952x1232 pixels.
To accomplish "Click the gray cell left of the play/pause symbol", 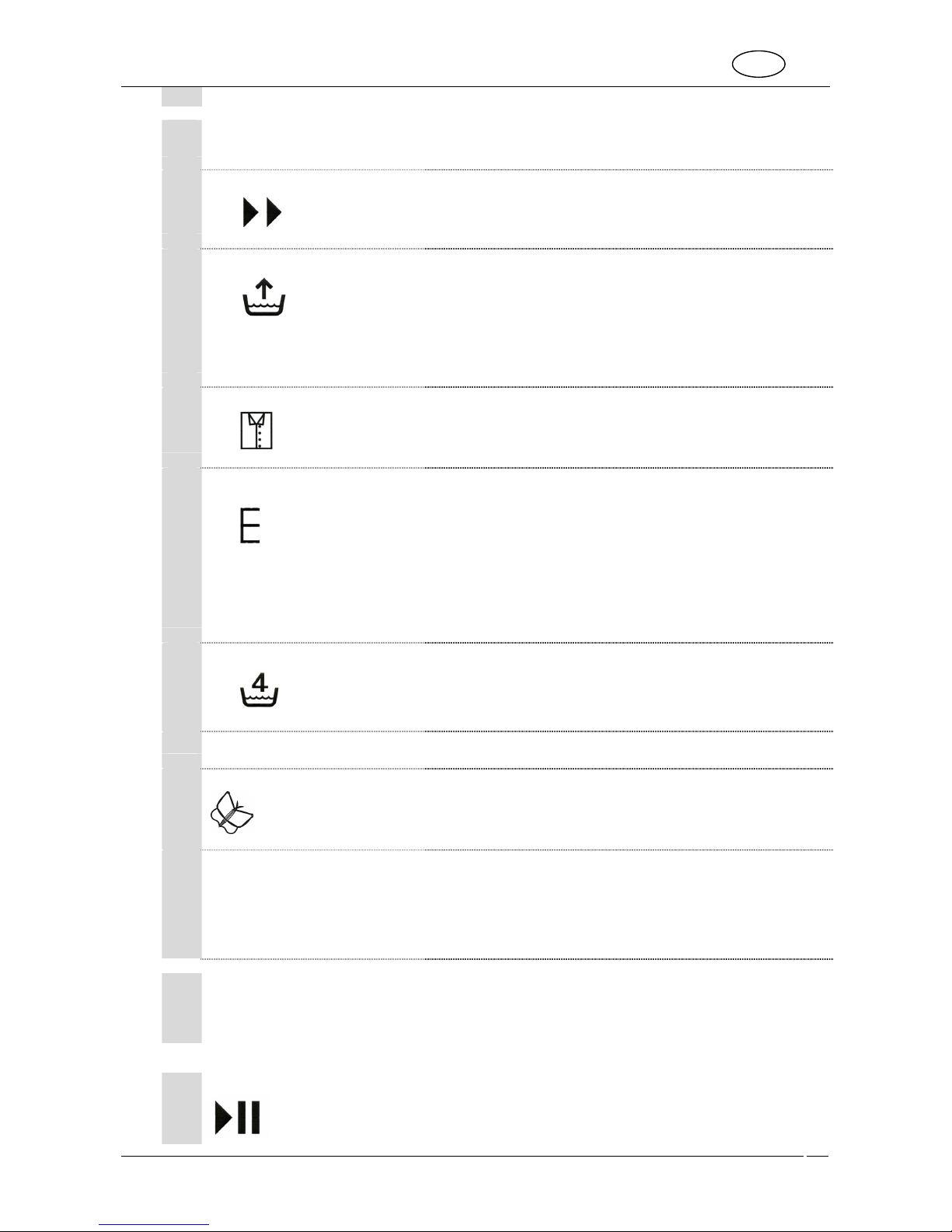I will click(181, 1108).
